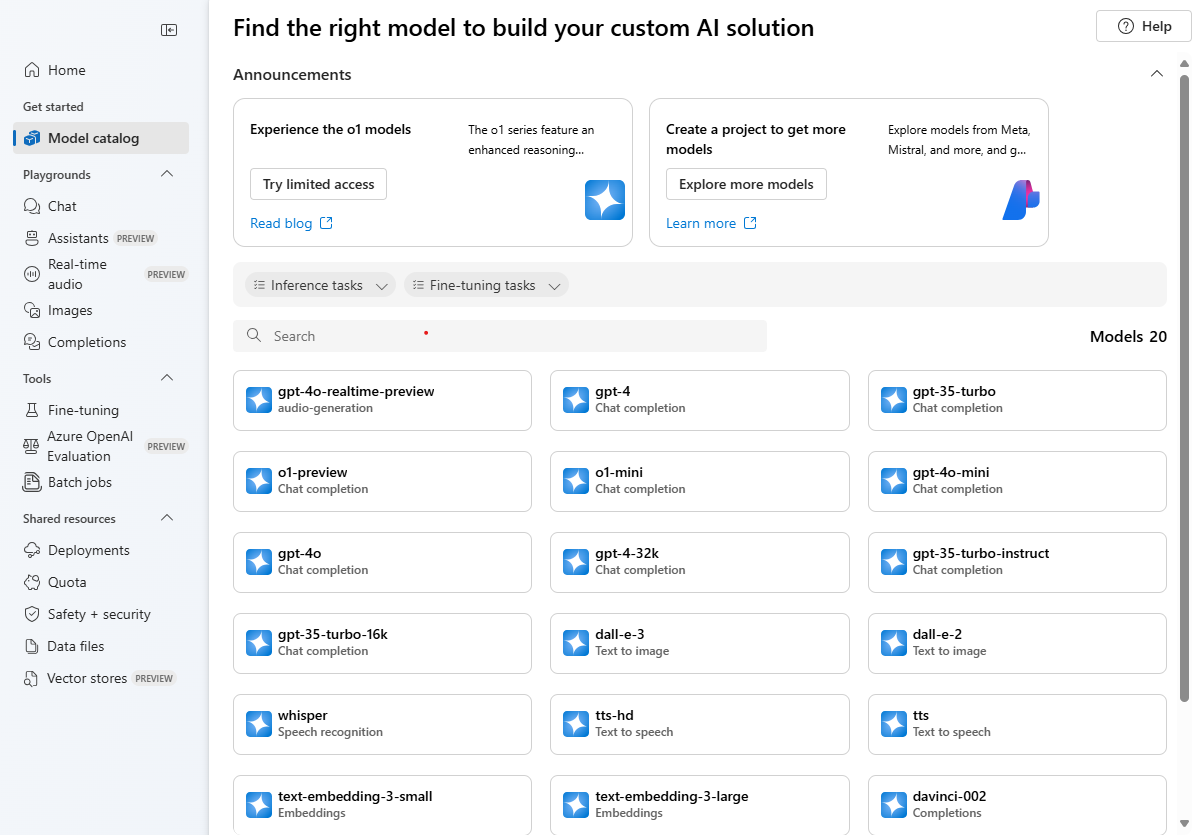Open the text-embedding-3-small model card
The image size is (1204, 835).
pyautogui.click(x=382, y=805)
